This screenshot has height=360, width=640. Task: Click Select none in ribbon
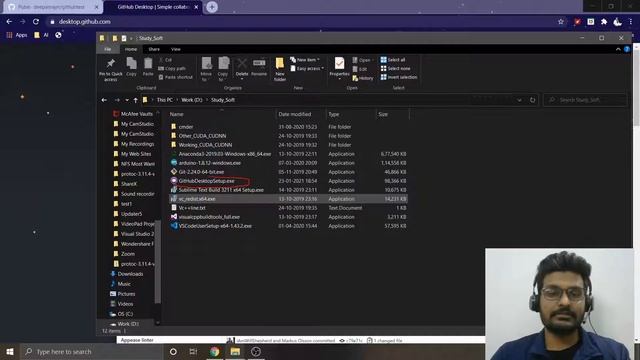pos(395,69)
